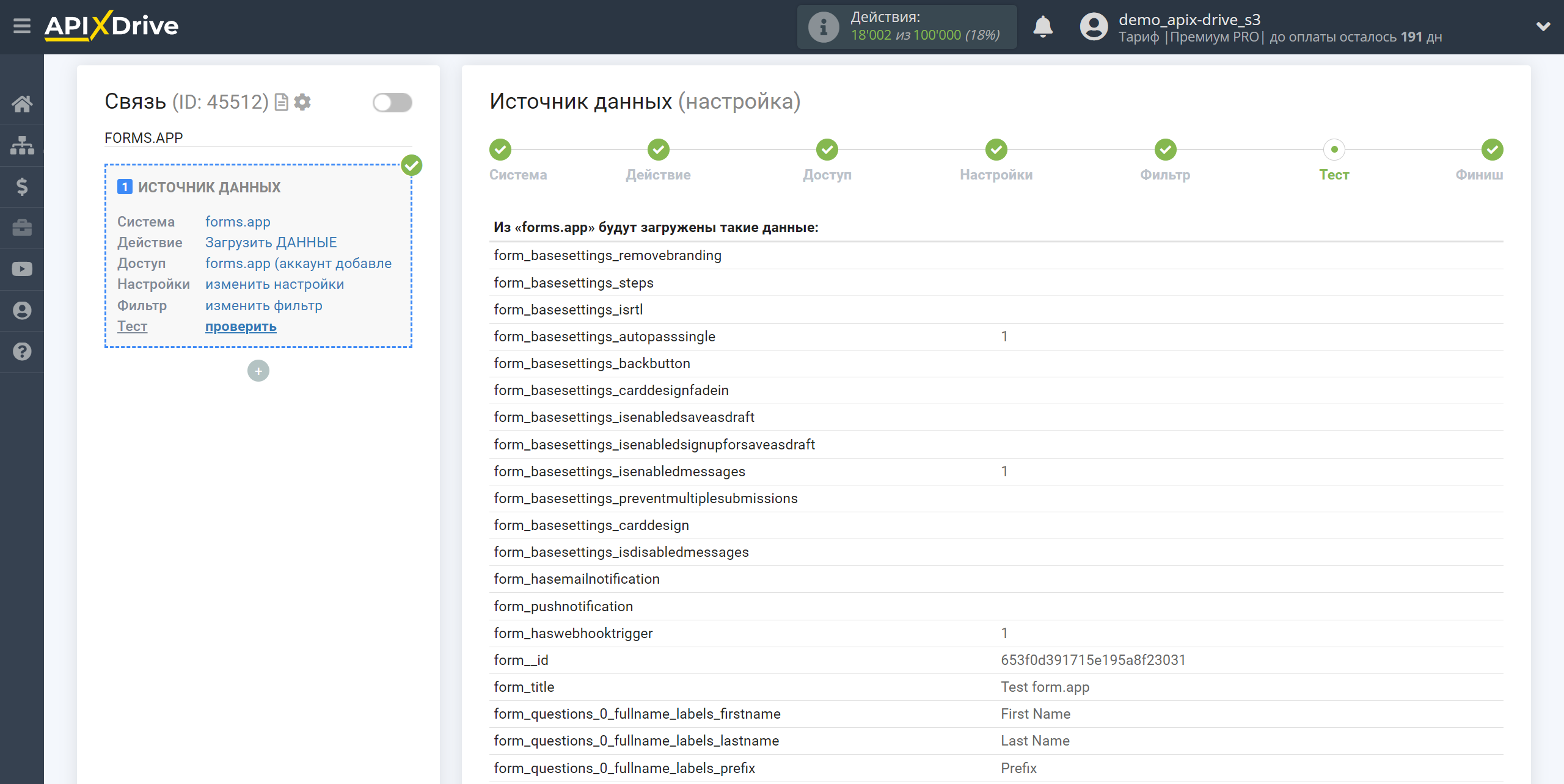Select the form_haswebhooktrigger row
Viewport: 1564px width, 784px height.
tap(996, 633)
